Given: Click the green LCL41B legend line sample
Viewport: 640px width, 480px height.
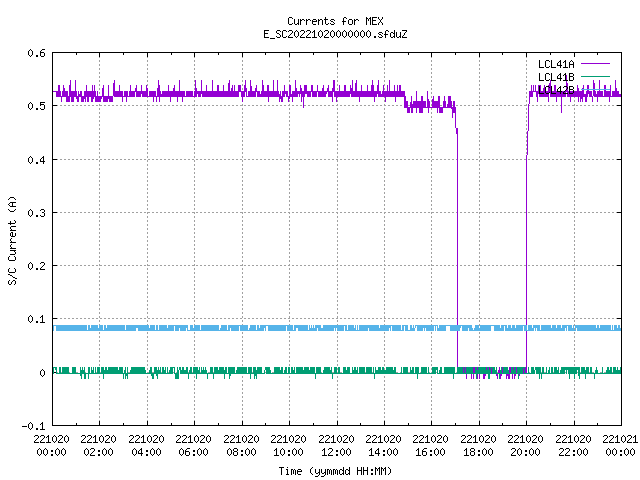Looking at the screenshot, I should pyautogui.click(x=595, y=76).
